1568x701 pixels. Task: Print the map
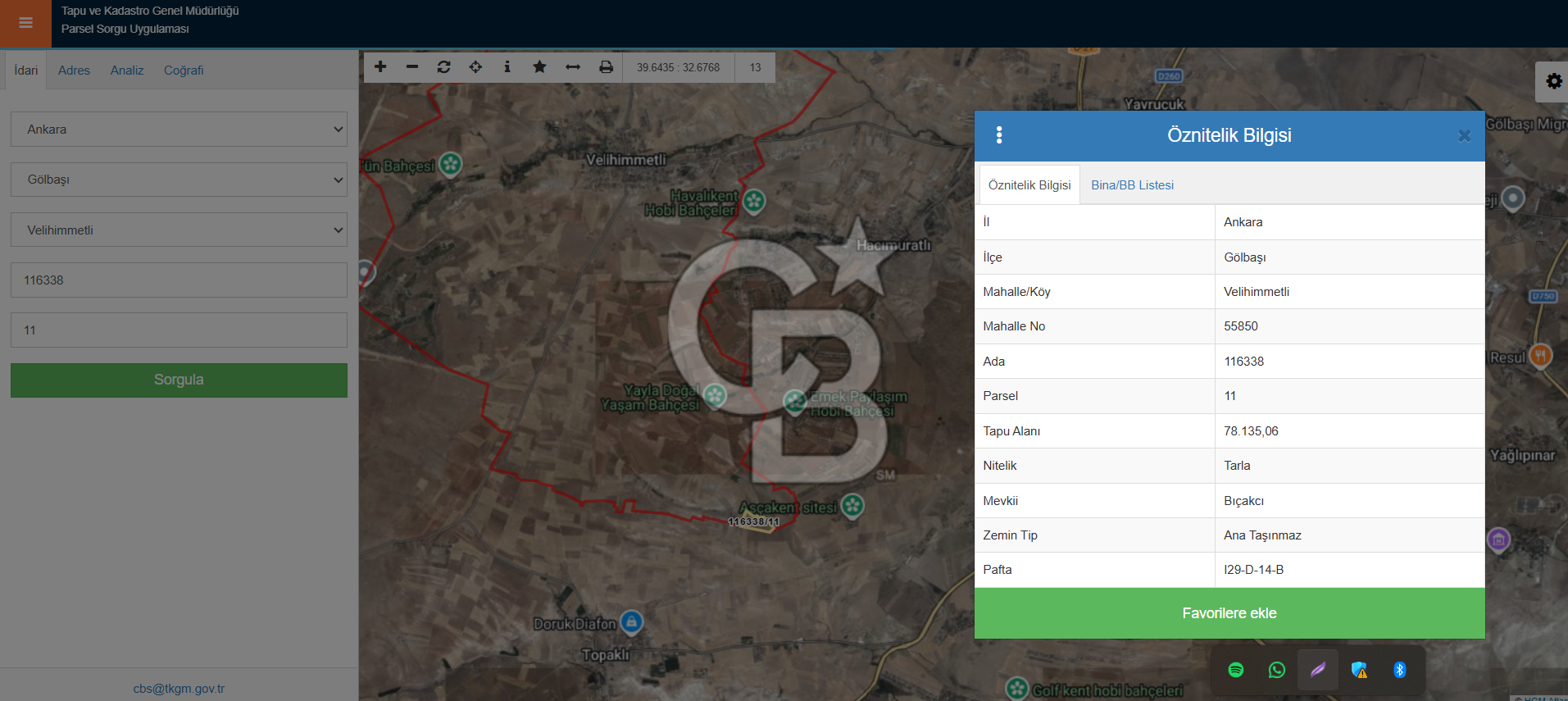click(x=606, y=67)
